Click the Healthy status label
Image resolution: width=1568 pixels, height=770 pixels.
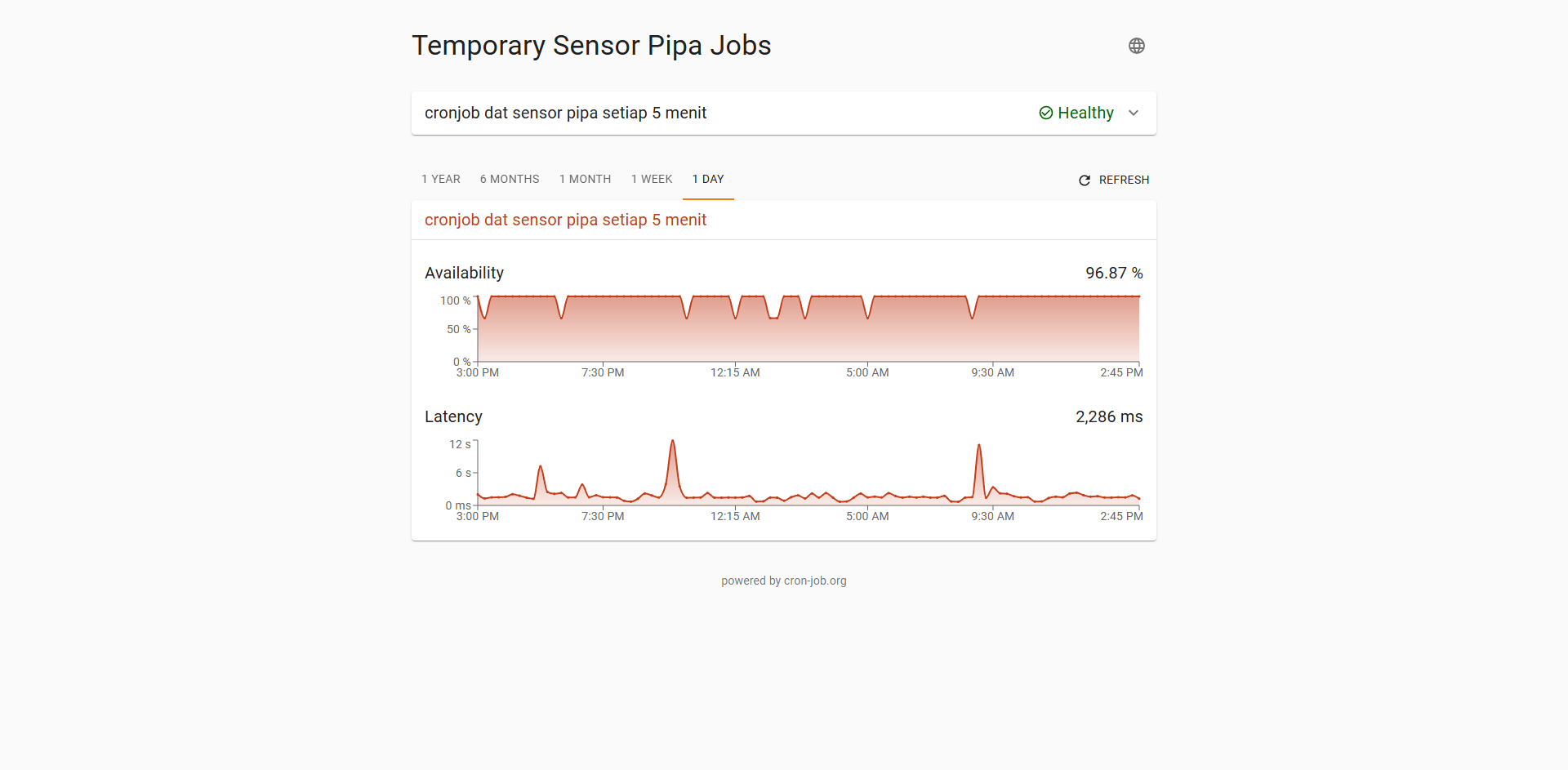point(1085,113)
